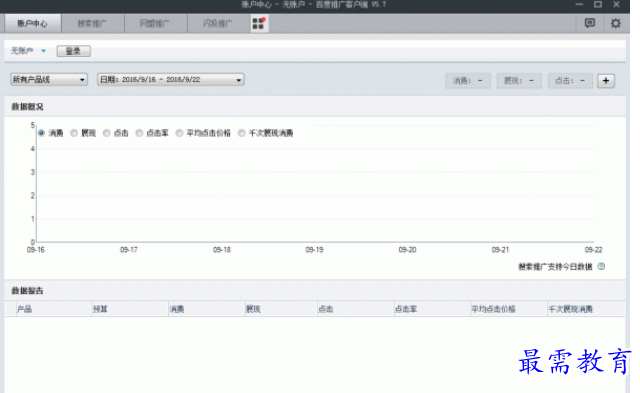
Task: Switch to 网盟推广 tab
Action: 156,24
